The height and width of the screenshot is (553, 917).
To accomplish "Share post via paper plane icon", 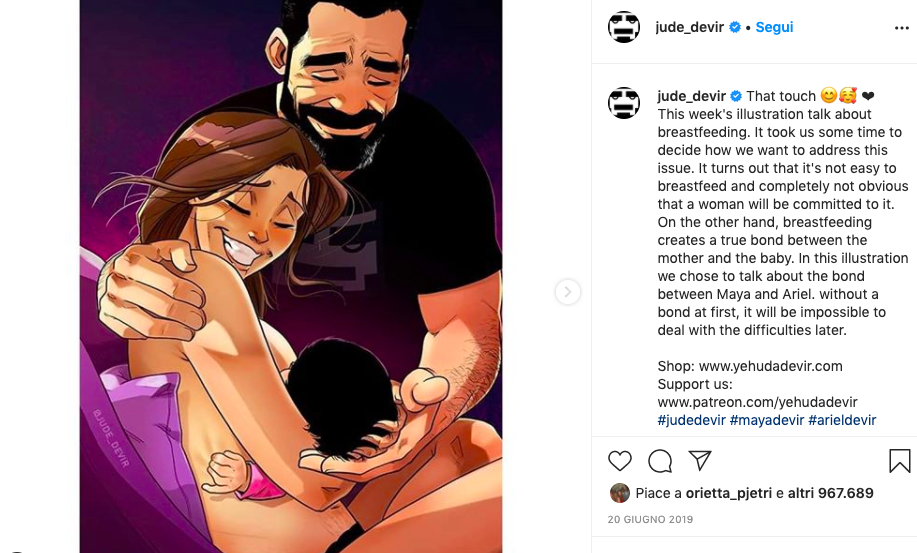I will [700, 460].
